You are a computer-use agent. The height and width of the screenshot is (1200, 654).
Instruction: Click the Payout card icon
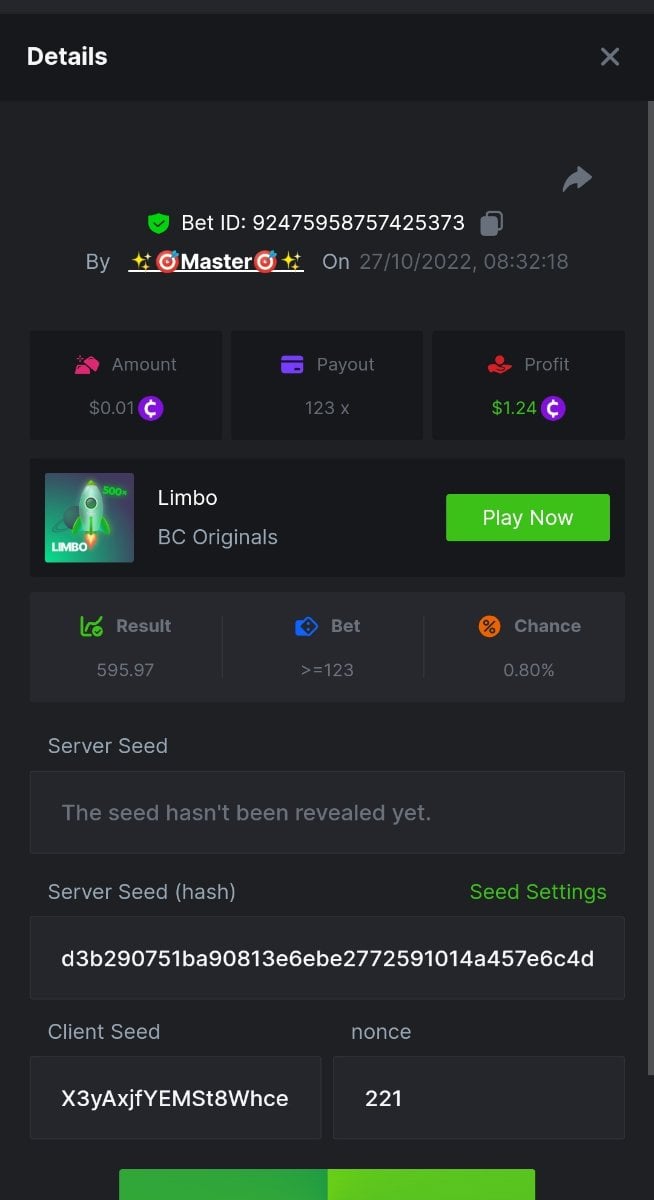click(292, 365)
